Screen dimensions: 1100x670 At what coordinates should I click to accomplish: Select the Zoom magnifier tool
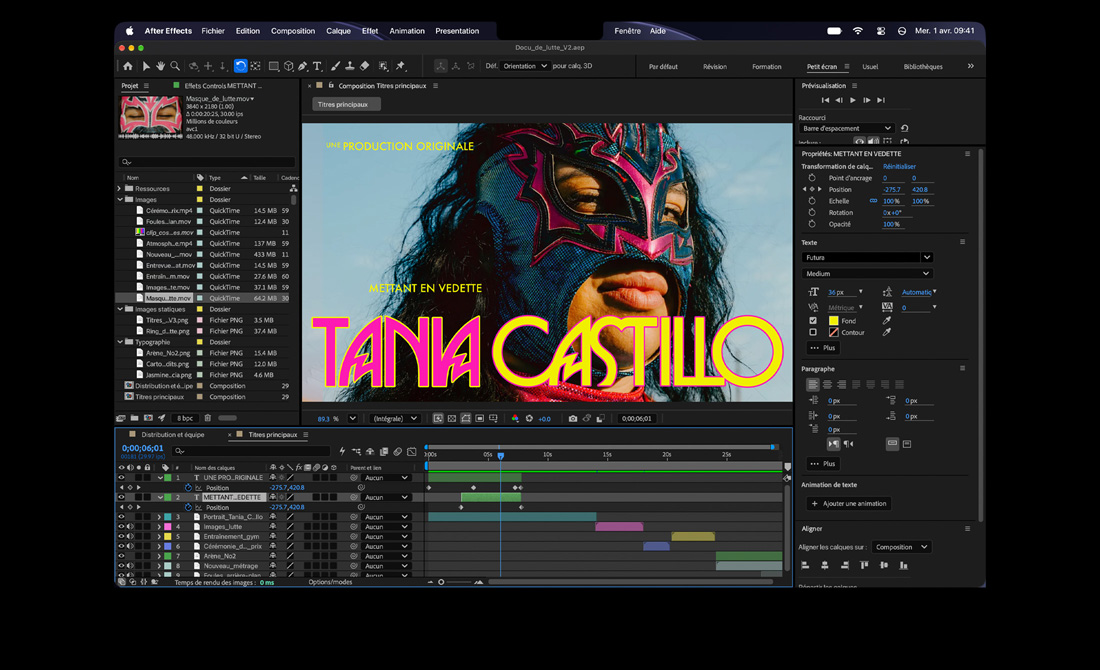click(x=175, y=66)
